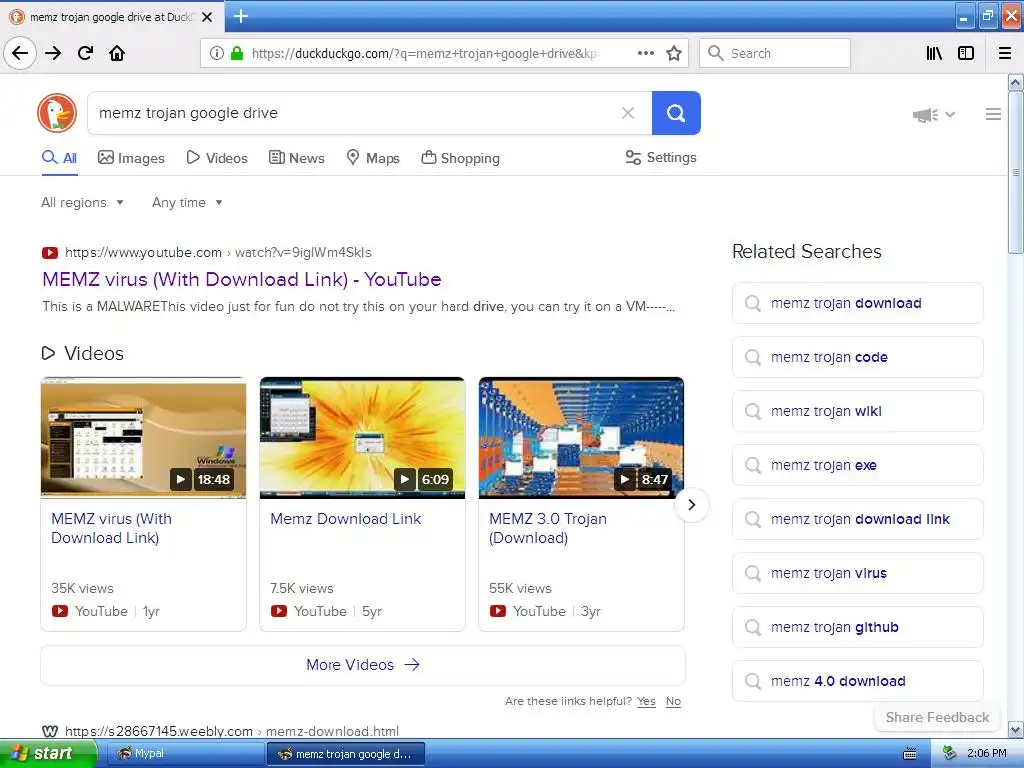Click the keyboard tray icon
Screen dimensions: 1024x768
tap(910, 754)
